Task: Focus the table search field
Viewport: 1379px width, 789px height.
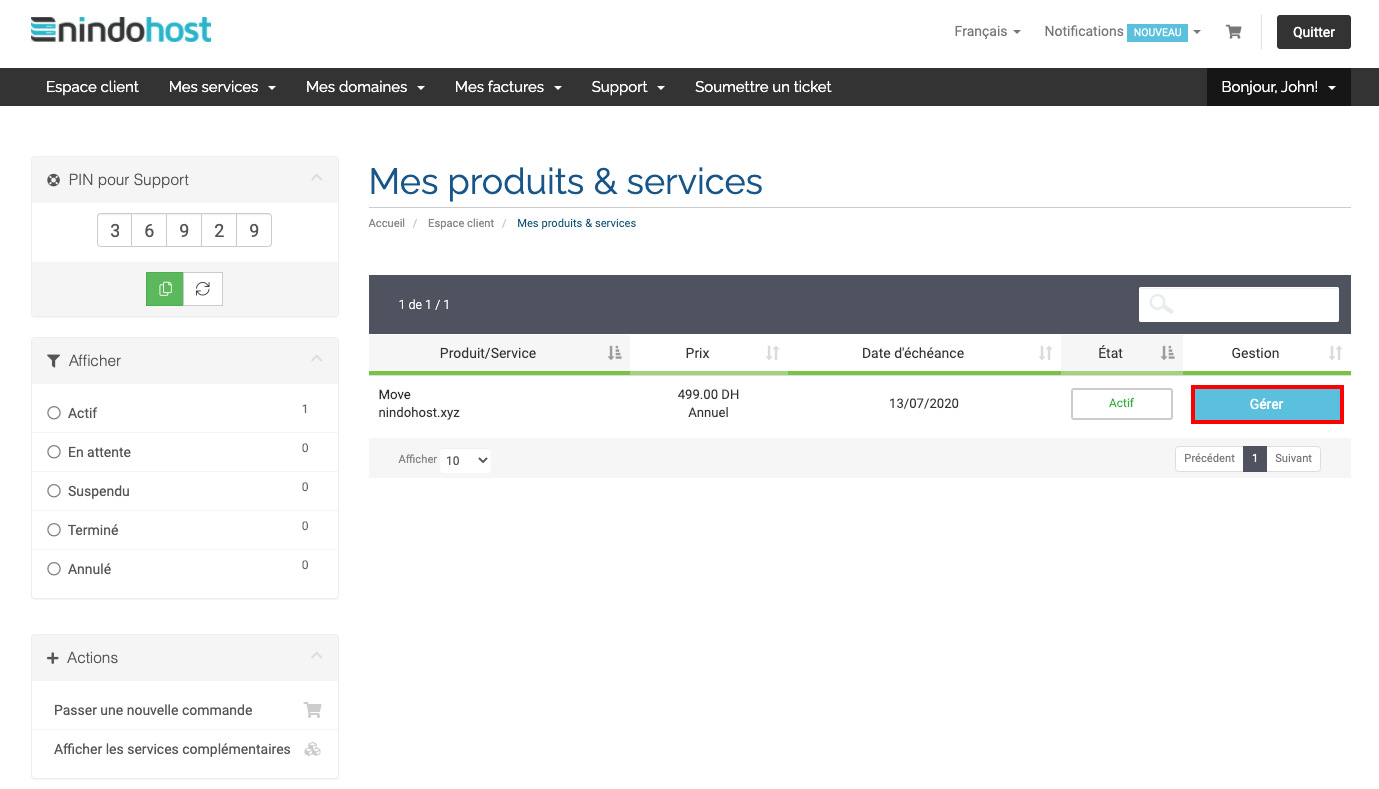Action: (x=1239, y=304)
